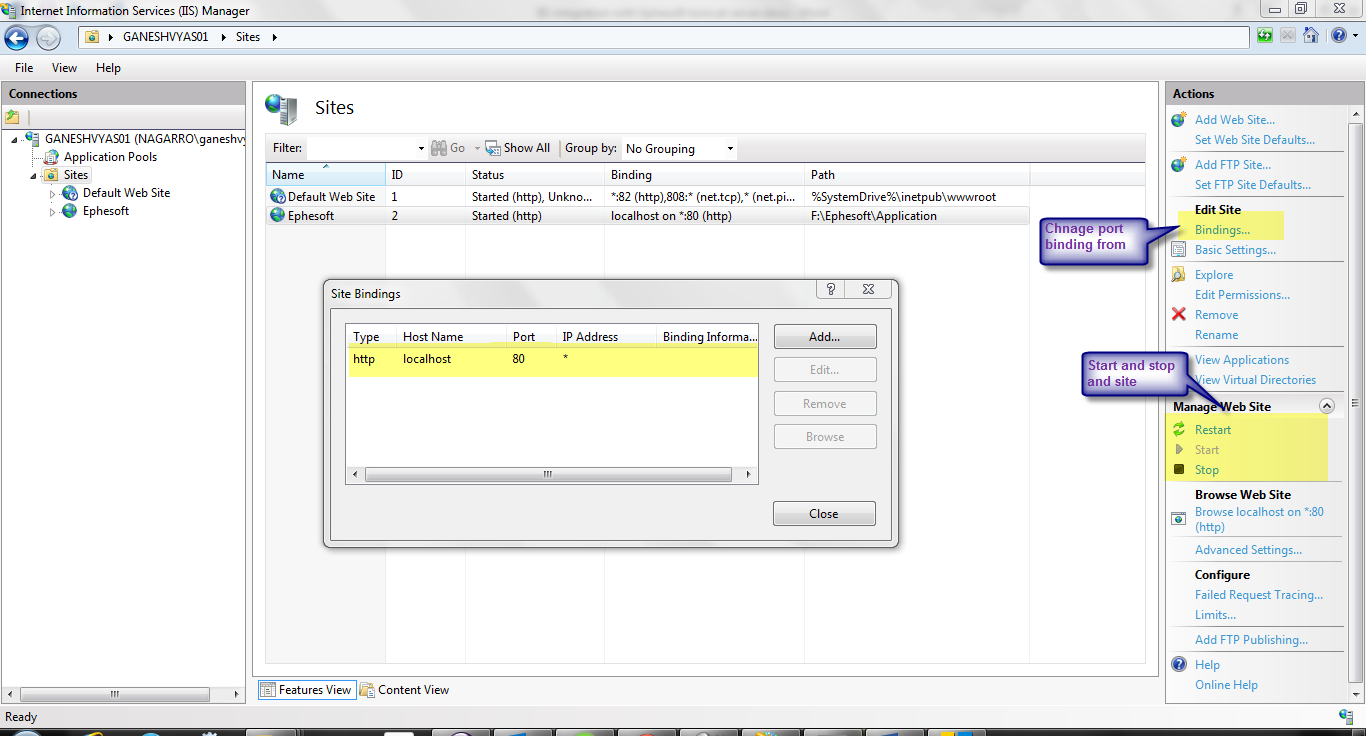Click the home icon in address bar
This screenshot has width=1366, height=736.
[x=1310, y=36]
